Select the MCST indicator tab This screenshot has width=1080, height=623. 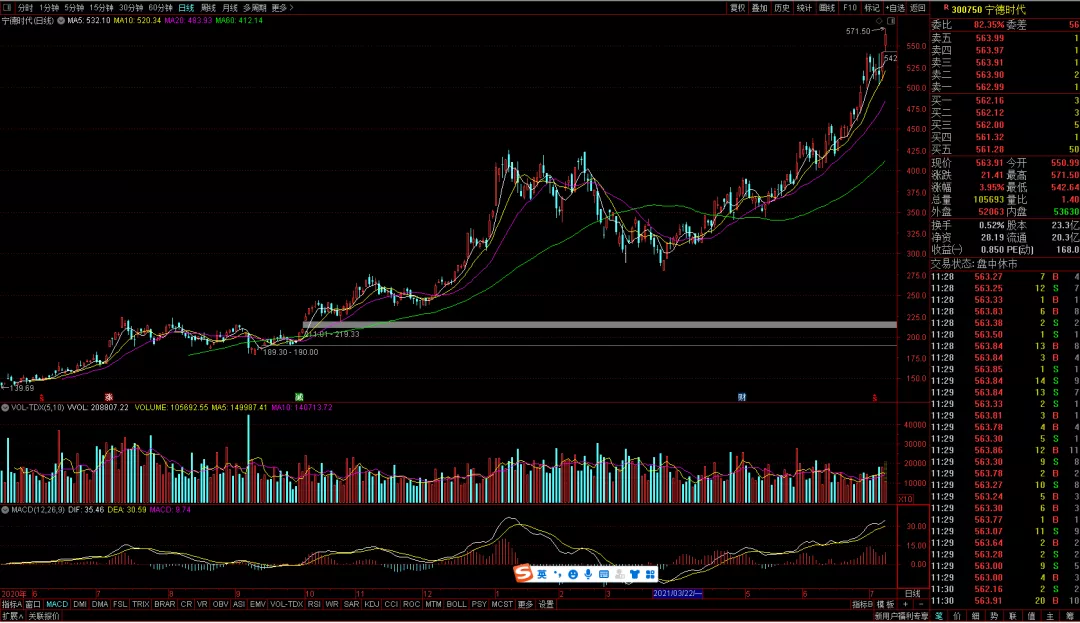point(502,604)
